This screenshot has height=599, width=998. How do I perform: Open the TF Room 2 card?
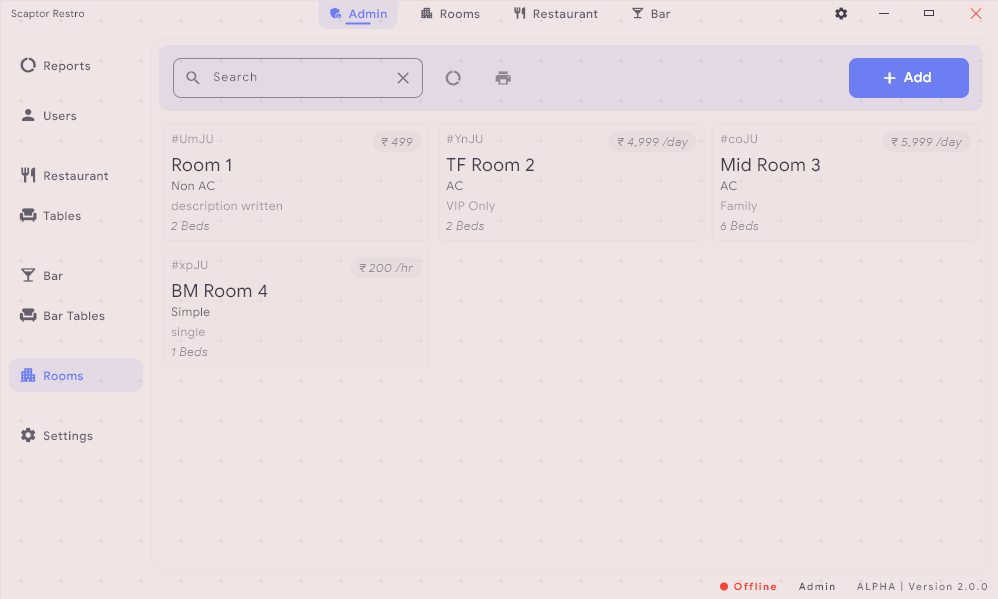coord(571,182)
